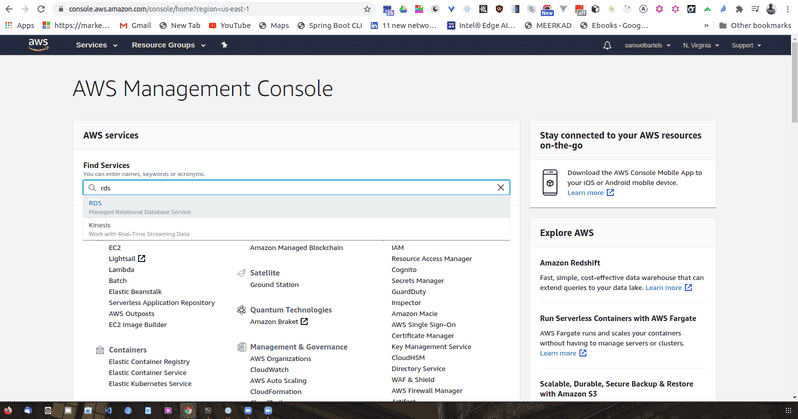The width and height of the screenshot is (798, 419).
Task: Reload the page
Action: point(41,9)
